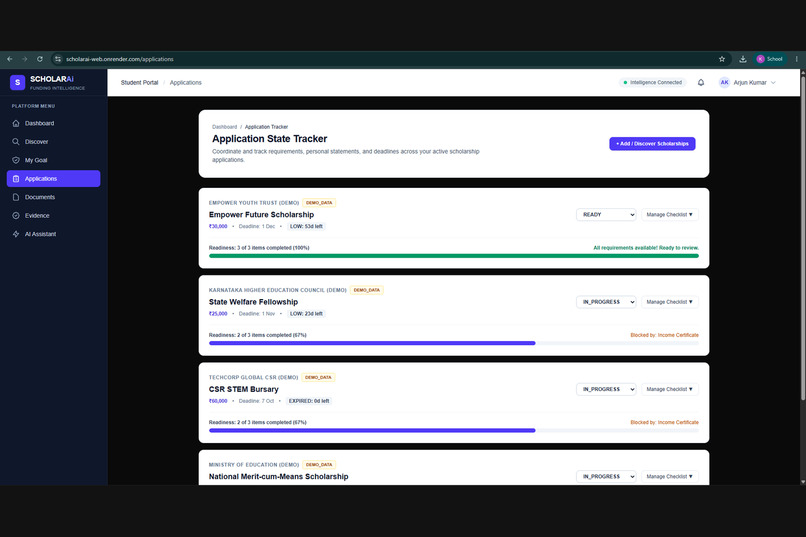Click DEMO_DATA badge on Empower Youth Trust
Image resolution: width=806 pixels, height=537 pixels.
[319, 203]
